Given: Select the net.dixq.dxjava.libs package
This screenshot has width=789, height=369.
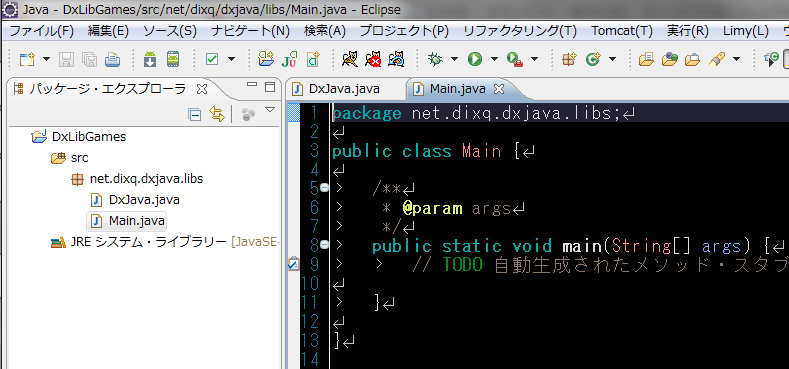Looking at the screenshot, I should tap(146, 179).
